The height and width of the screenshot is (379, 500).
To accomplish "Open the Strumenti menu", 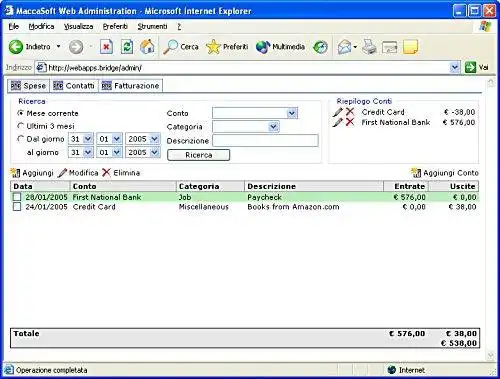I will point(152,26).
